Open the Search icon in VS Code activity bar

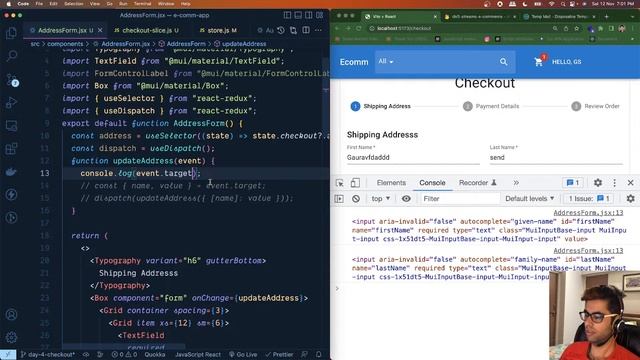click(x=11, y=56)
